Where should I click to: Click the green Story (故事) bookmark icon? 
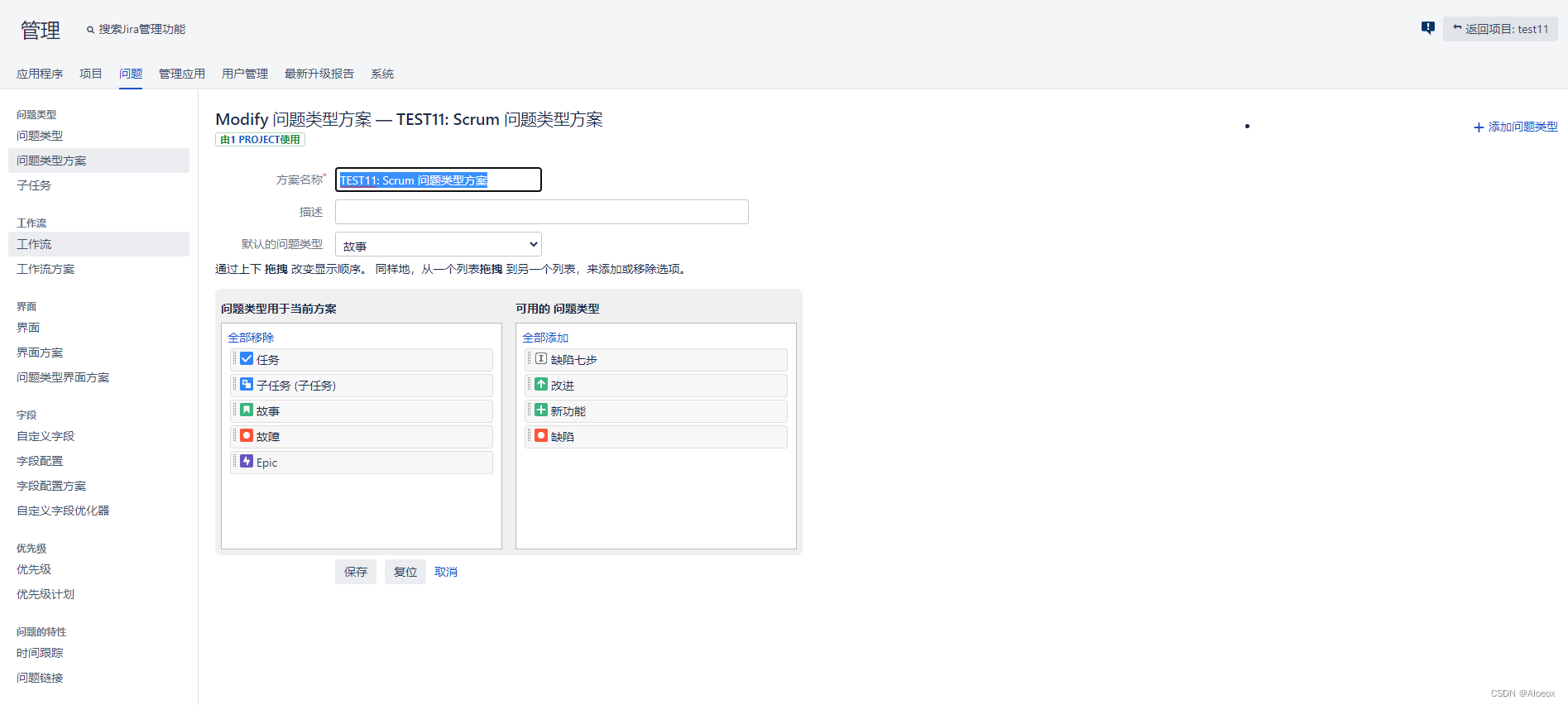click(247, 410)
